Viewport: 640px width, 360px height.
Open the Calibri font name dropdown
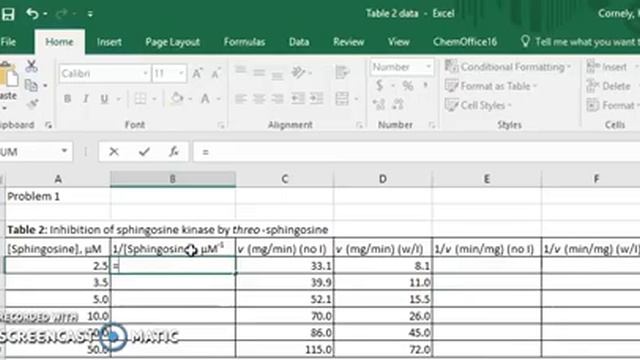[145, 74]
